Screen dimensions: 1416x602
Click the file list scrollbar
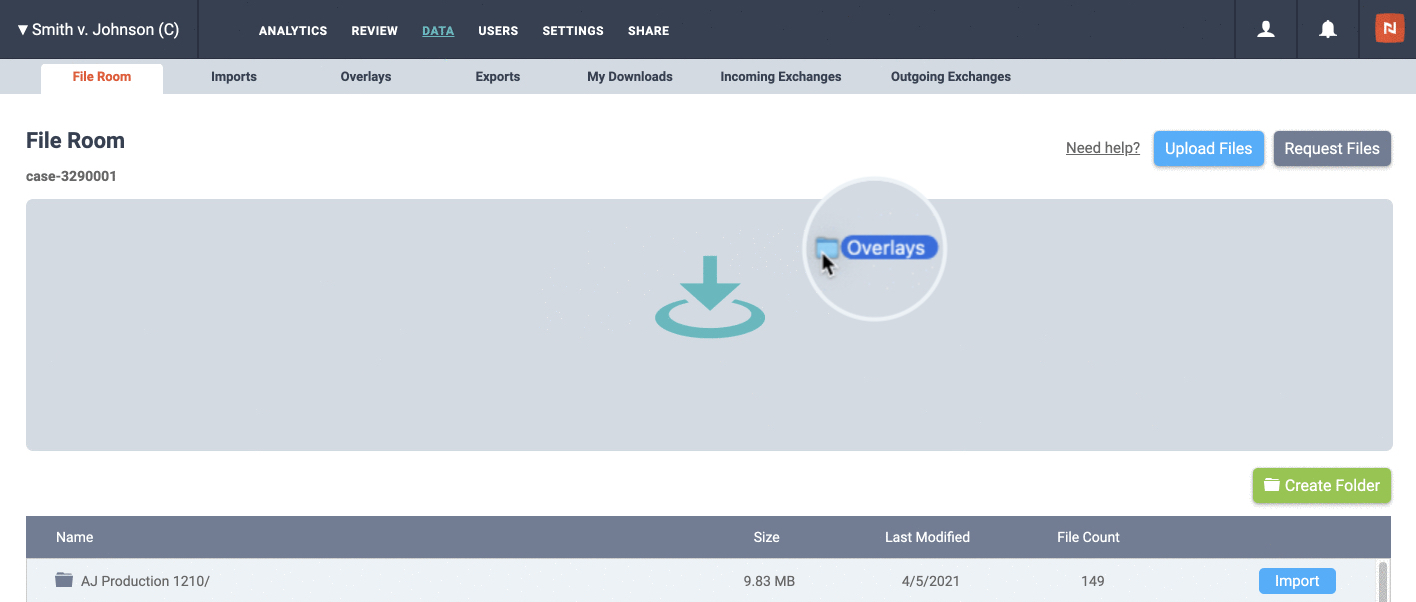coord(1384,581)
